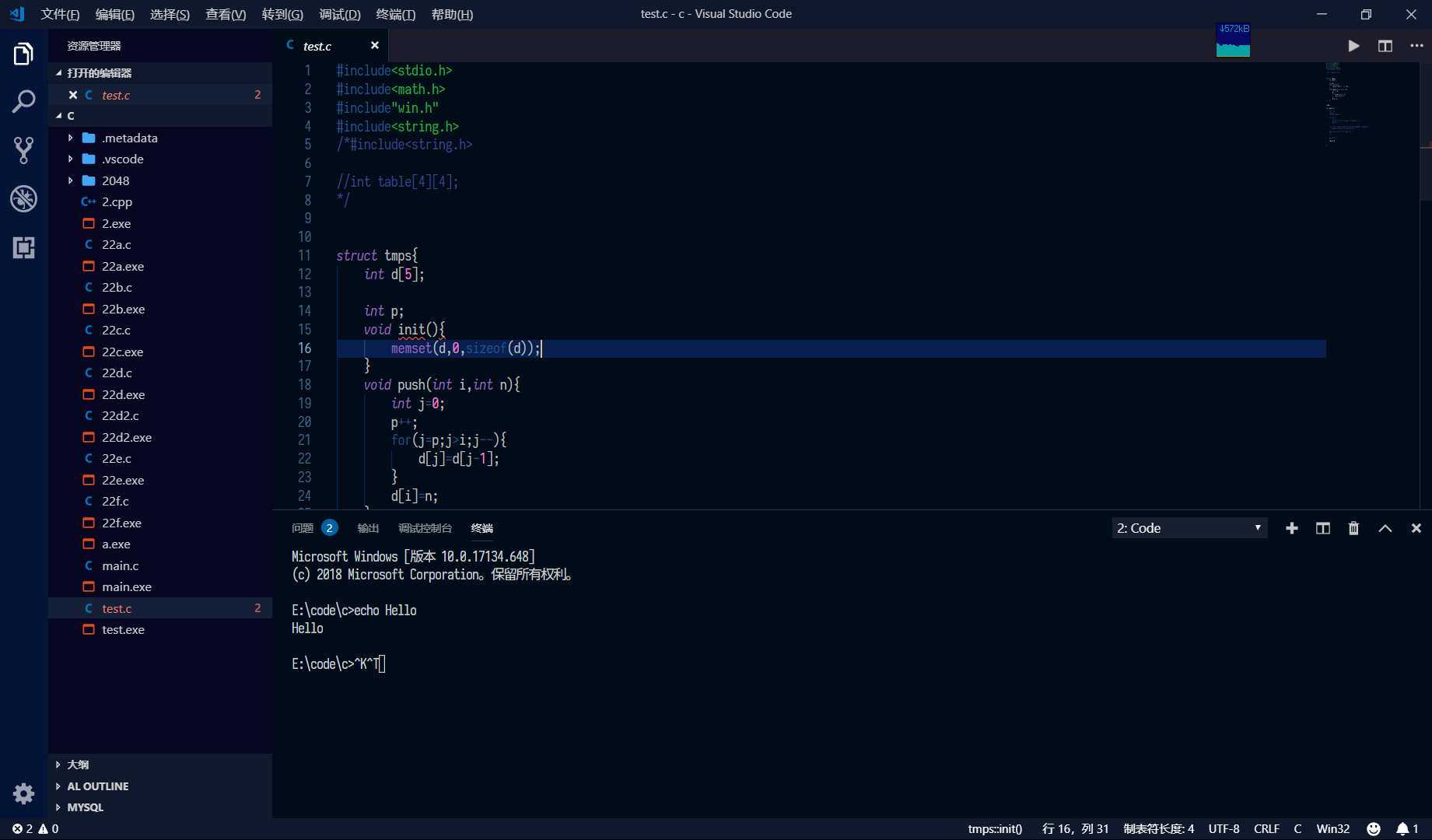Image resolution: width=1432 pixels, height=840 pixels.
Task: Open main.c in the file explorer
Action: click(120, 565)
